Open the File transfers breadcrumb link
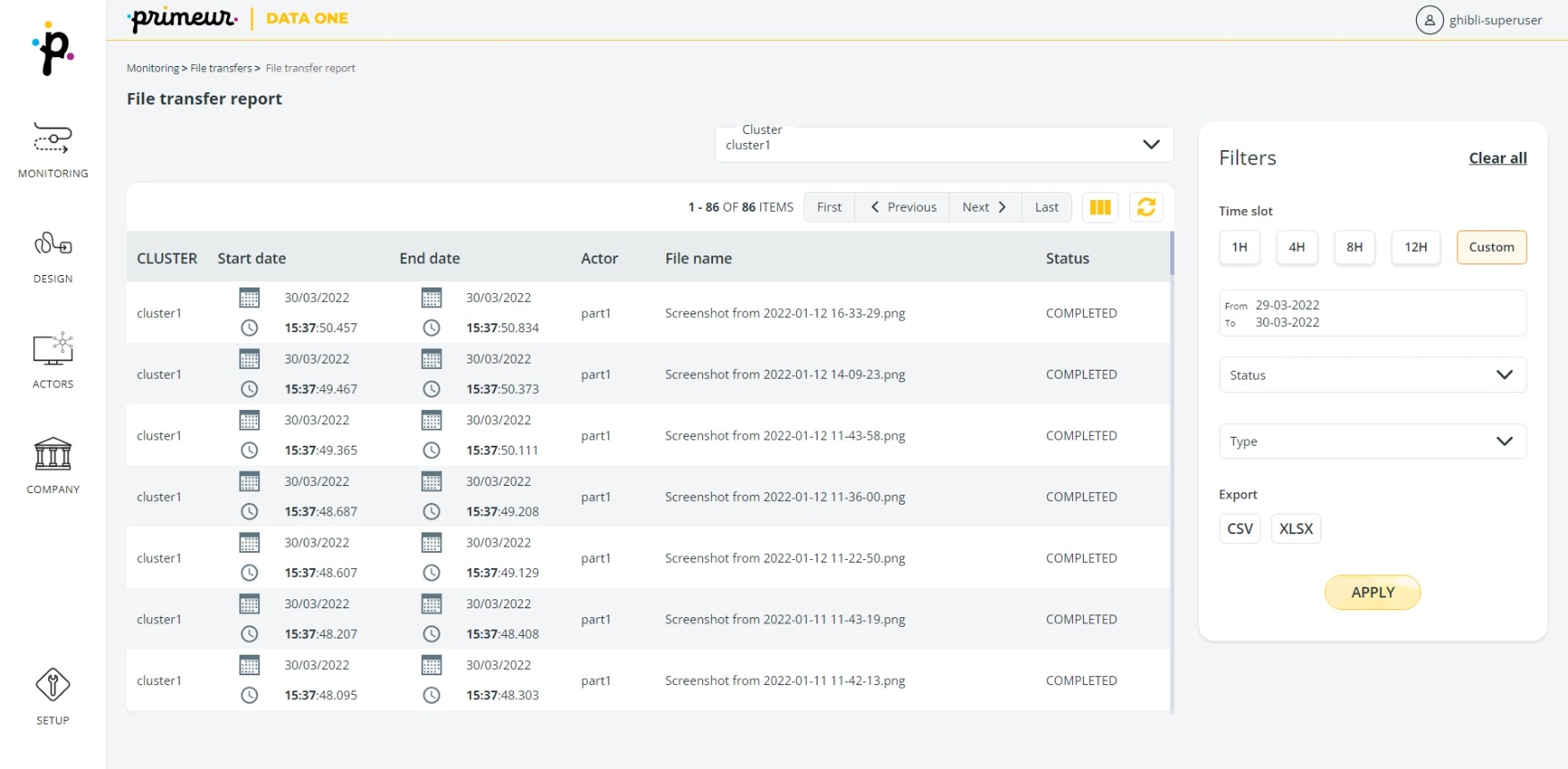This screenshot has width=1568, height=769. tap(221, 68)
